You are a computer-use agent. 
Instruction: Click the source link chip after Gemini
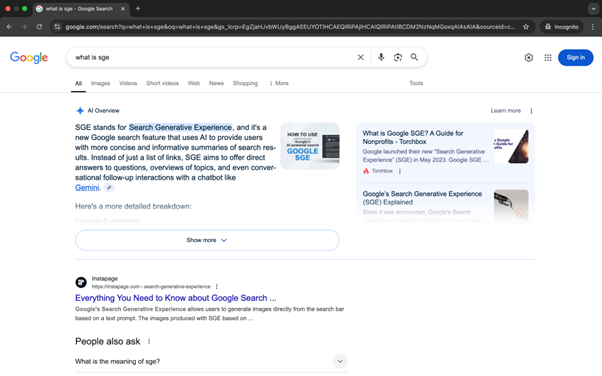pyautogui.click(x=109, y=187)
